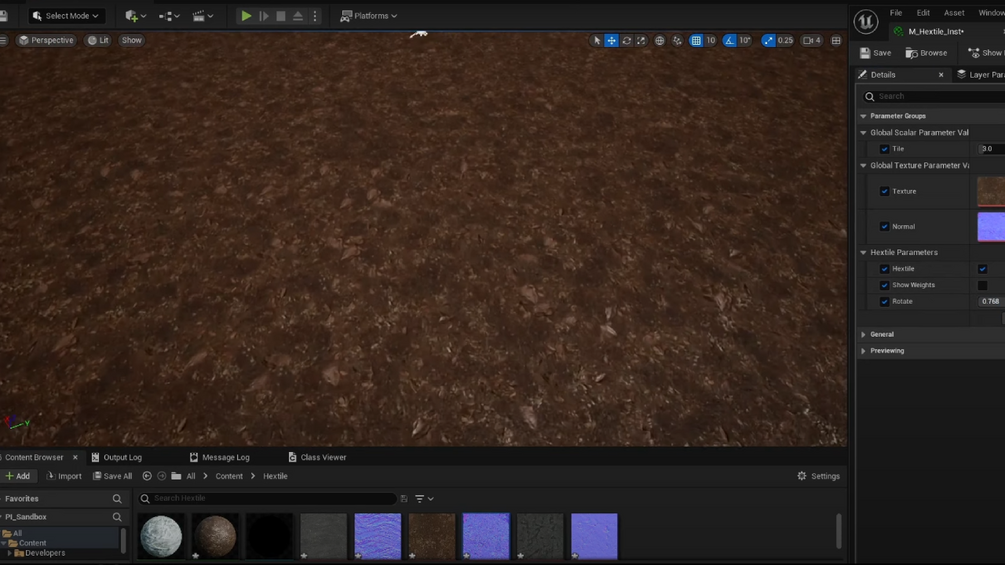The width and height of the screenshot is (1005, 565).
Task: Open the Edit menu in material editor
Action: pyautogui.click(x=923, y=13)
